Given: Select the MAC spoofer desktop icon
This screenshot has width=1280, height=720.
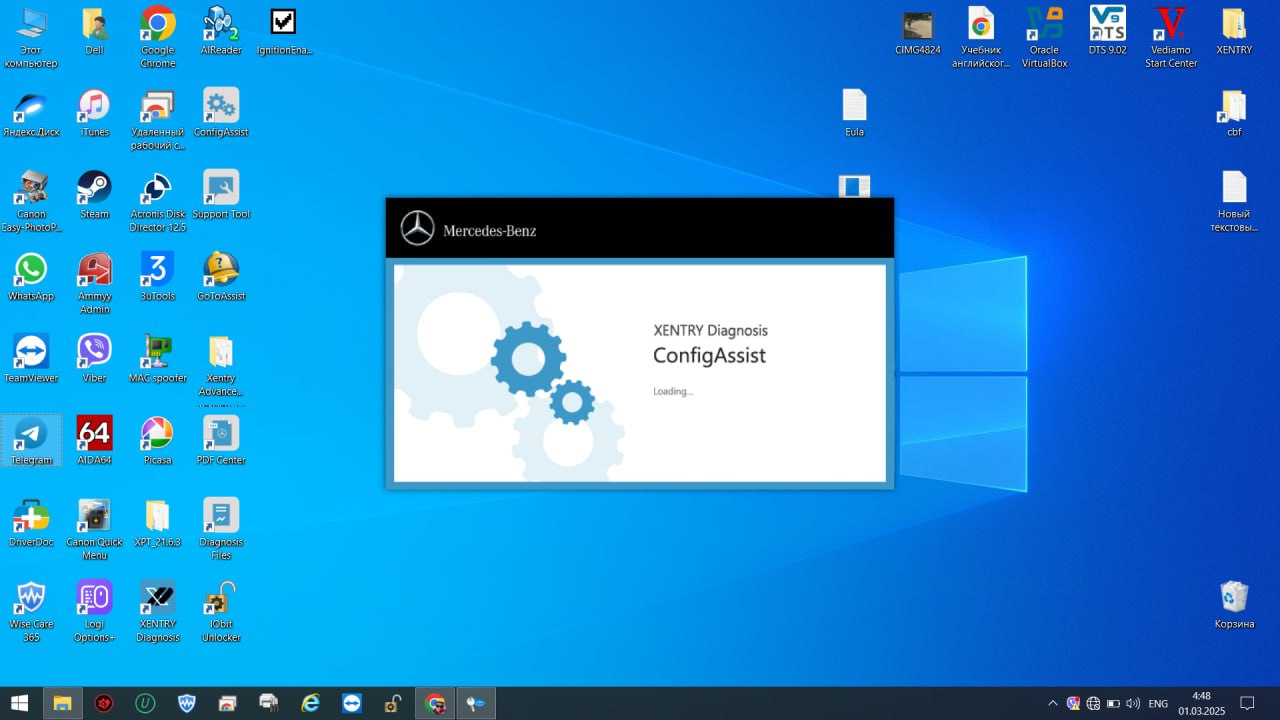Looking at the screenshot, I should tap(158, 353).
